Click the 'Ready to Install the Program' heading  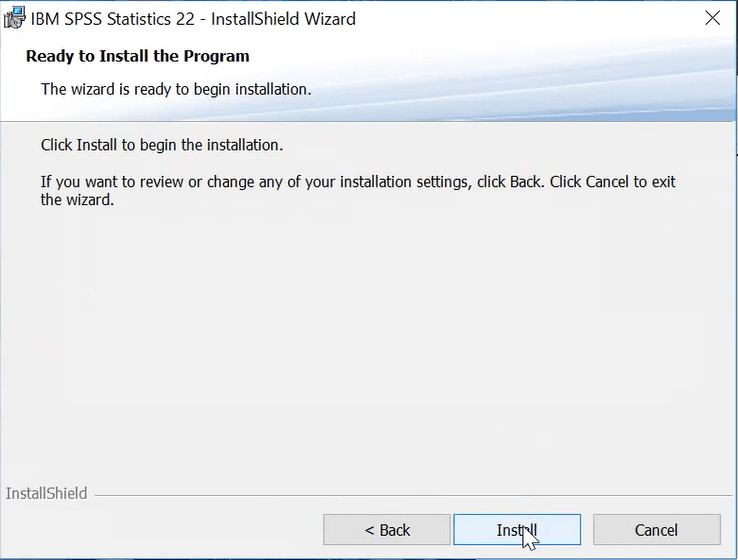[138, 56]
